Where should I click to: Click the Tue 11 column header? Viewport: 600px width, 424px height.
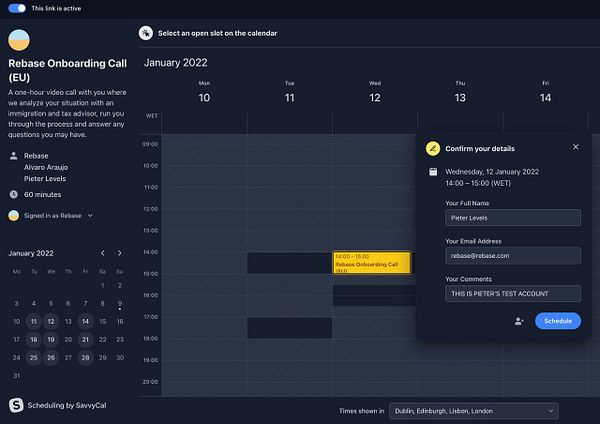click(x=290, y=92)
